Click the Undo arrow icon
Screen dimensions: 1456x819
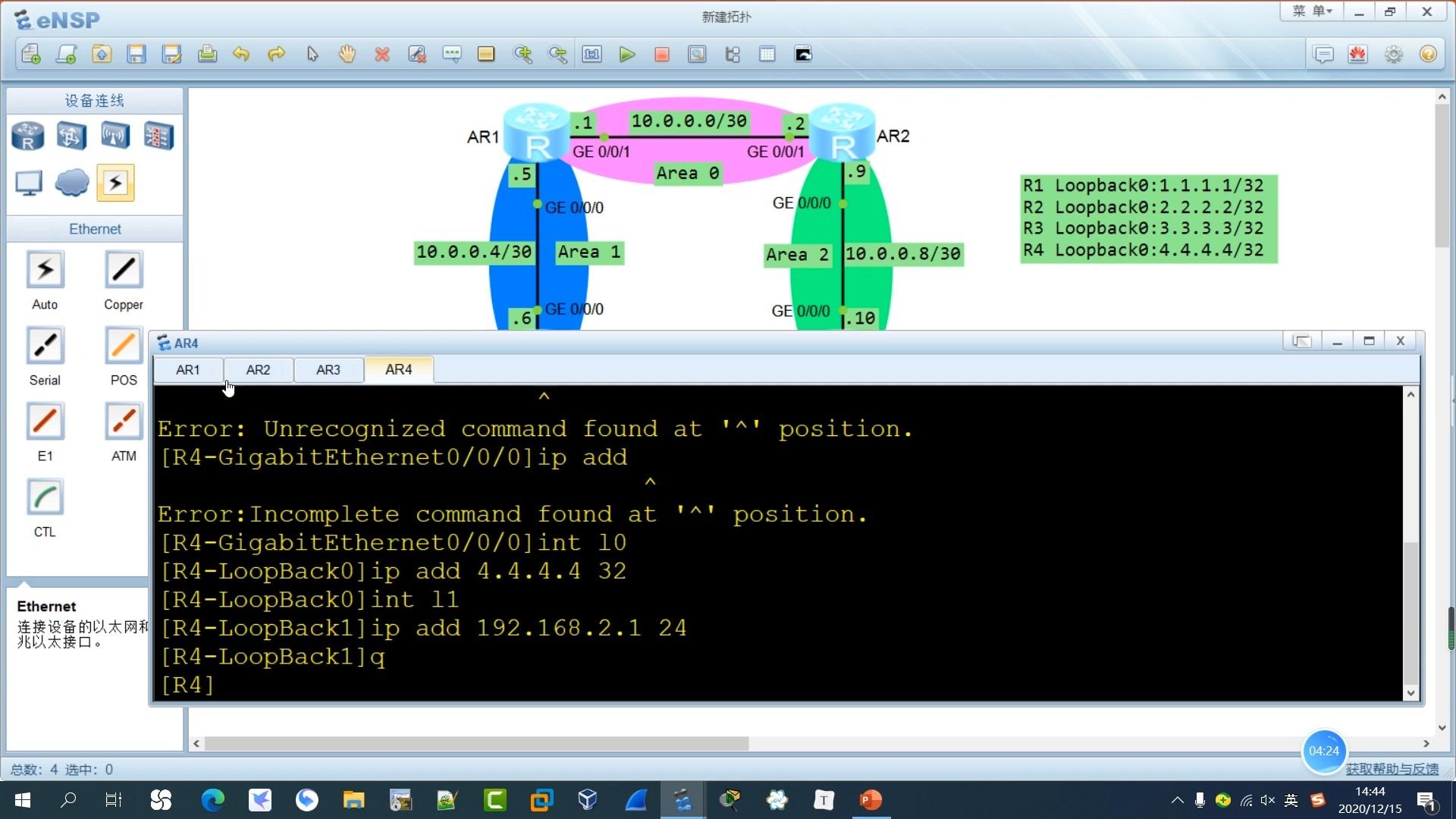tap(241, 55)
